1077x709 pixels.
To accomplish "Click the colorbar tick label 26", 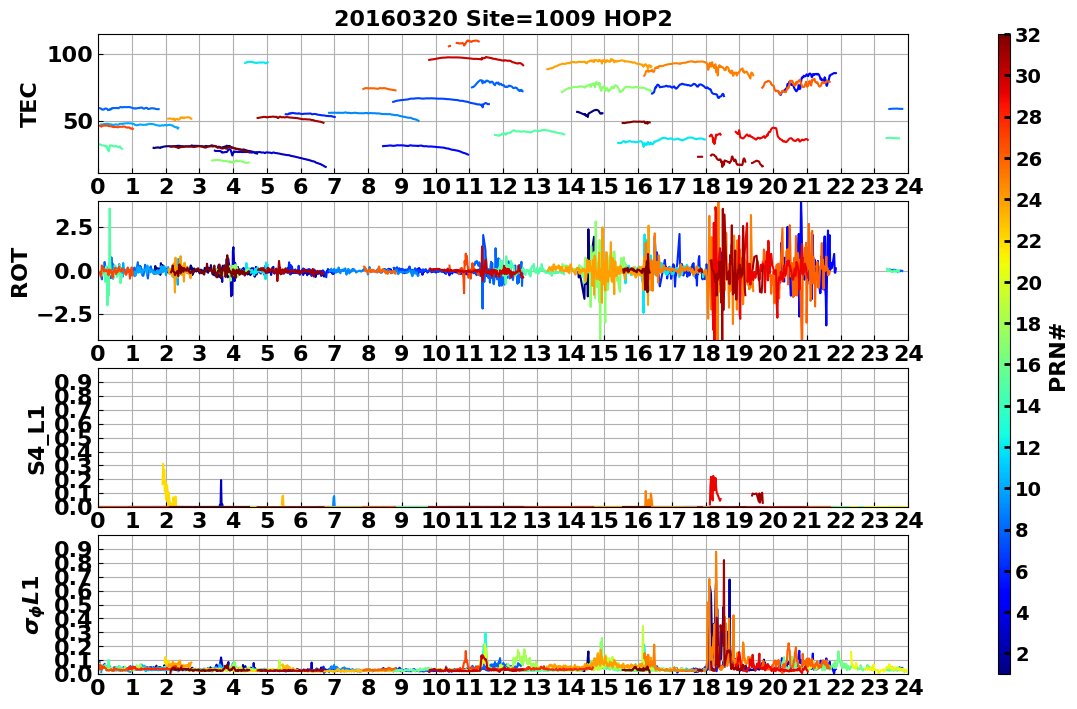I will (1028, 159).
